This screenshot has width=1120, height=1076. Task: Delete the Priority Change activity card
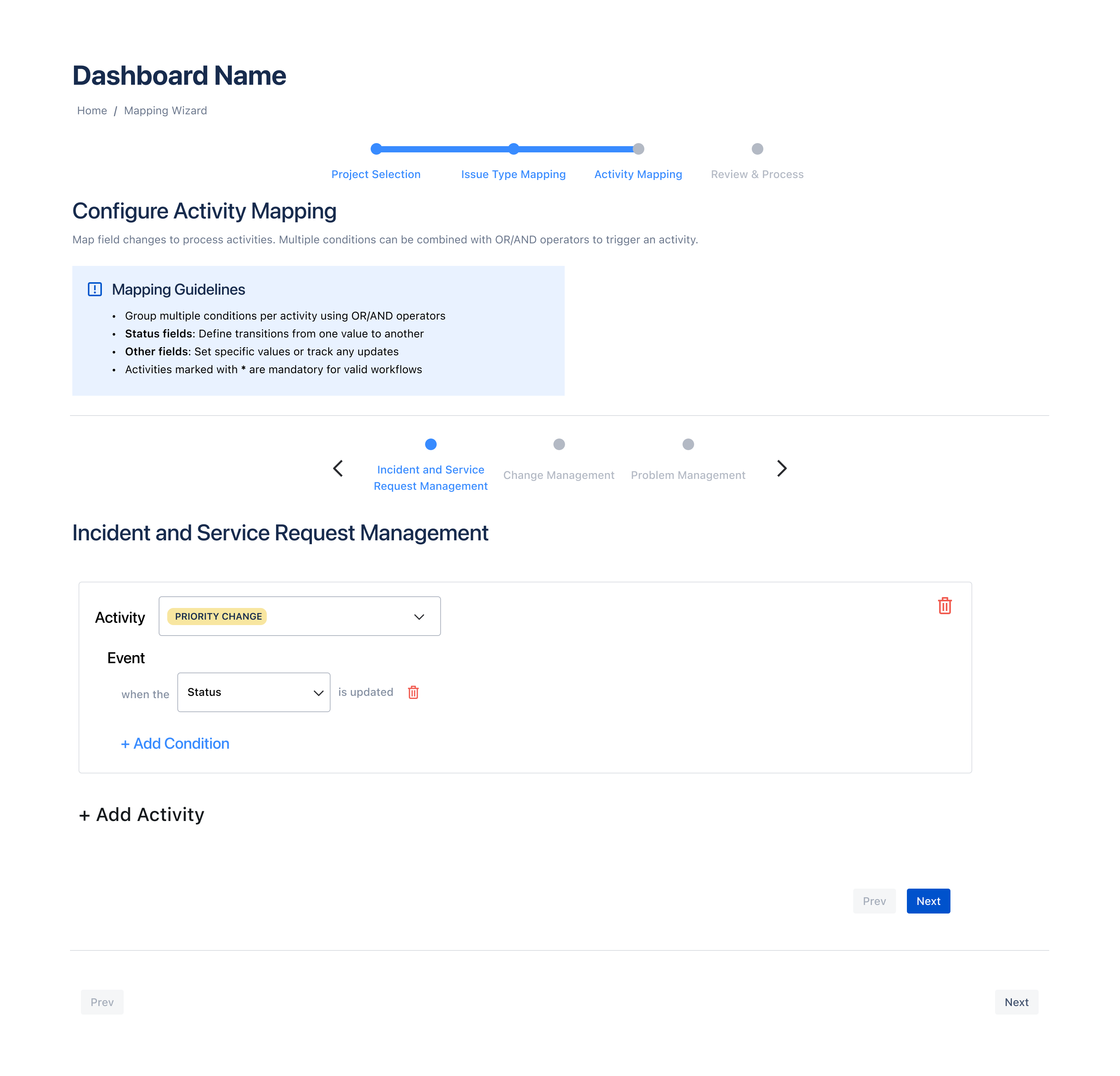pos(945,605)
